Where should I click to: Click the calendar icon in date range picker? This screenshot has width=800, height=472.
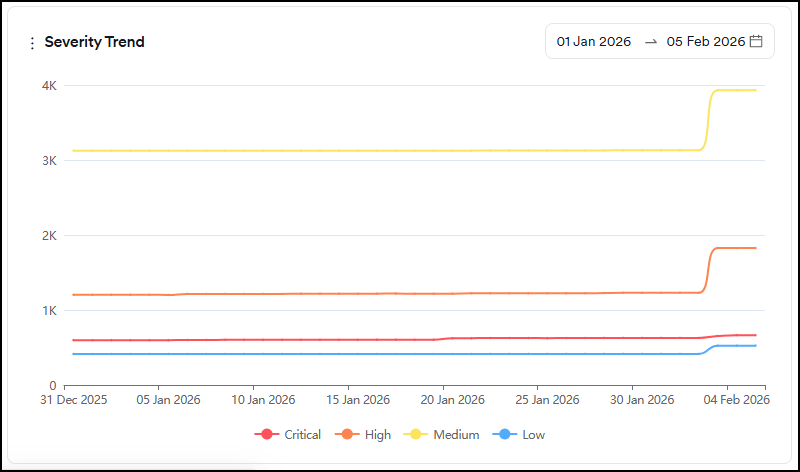click(x=756, y=41)
